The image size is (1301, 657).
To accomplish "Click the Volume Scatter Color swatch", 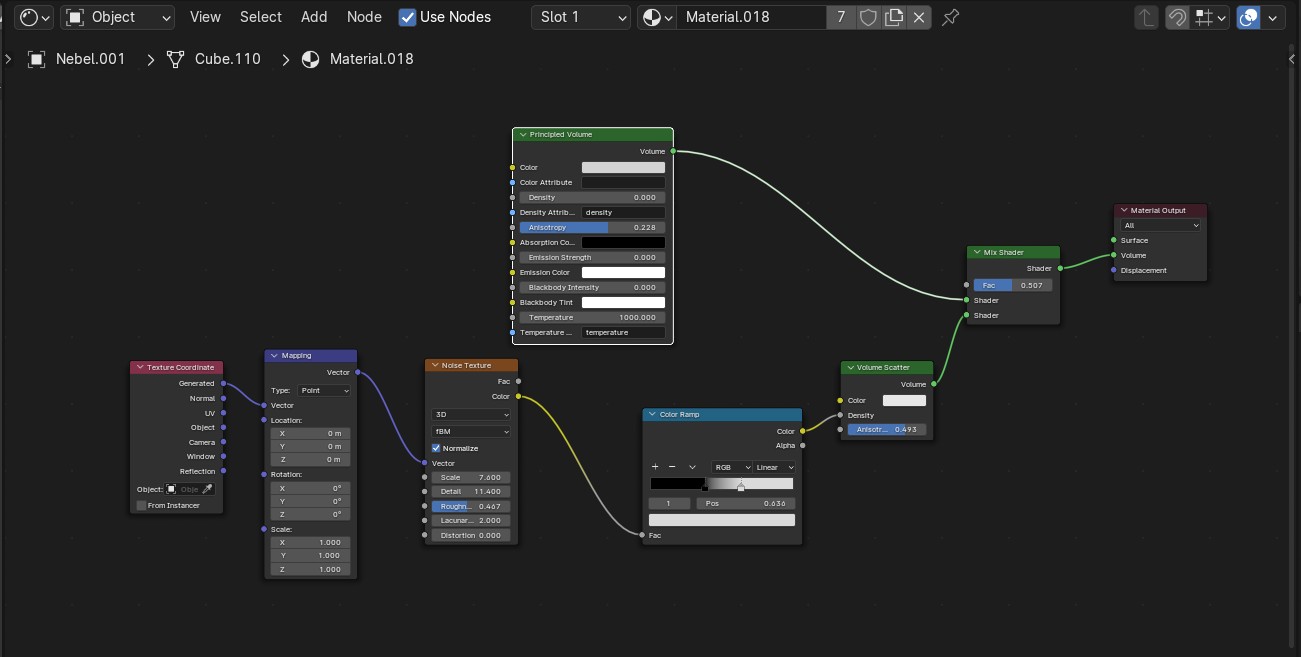I will (x=904, y=400).
